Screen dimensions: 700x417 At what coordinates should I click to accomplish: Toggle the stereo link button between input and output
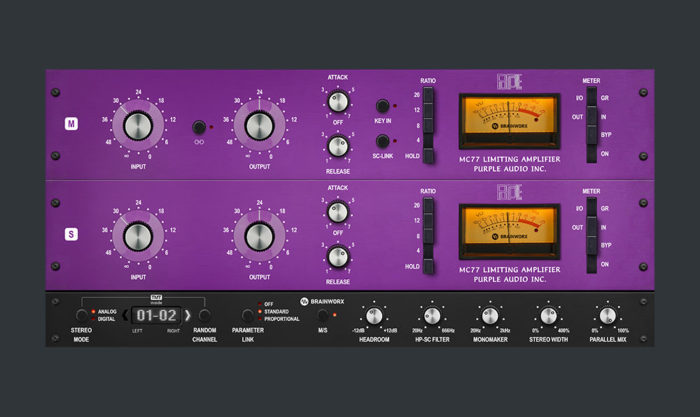tap(199, 127)
